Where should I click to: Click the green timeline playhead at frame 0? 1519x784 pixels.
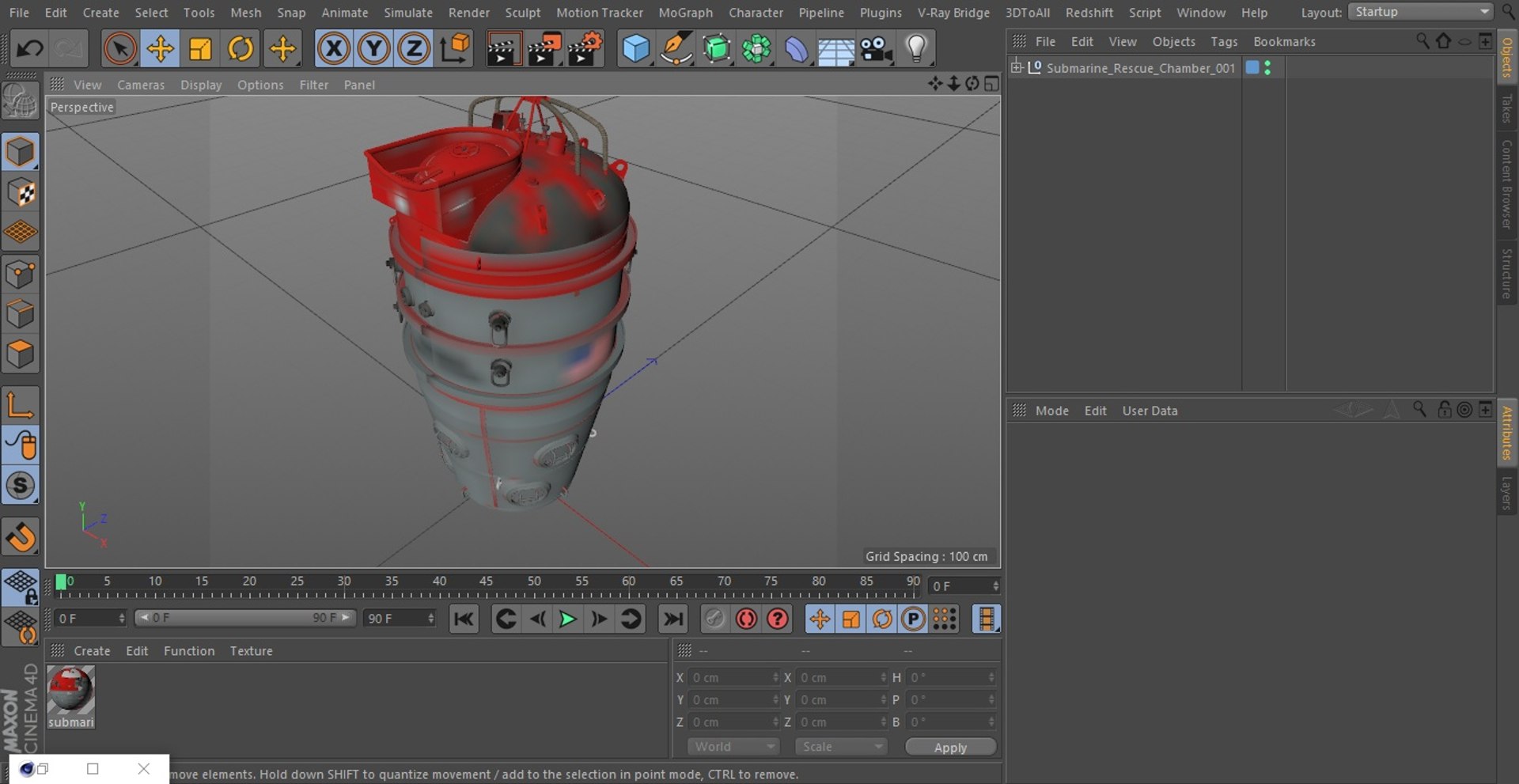(61, 582)
